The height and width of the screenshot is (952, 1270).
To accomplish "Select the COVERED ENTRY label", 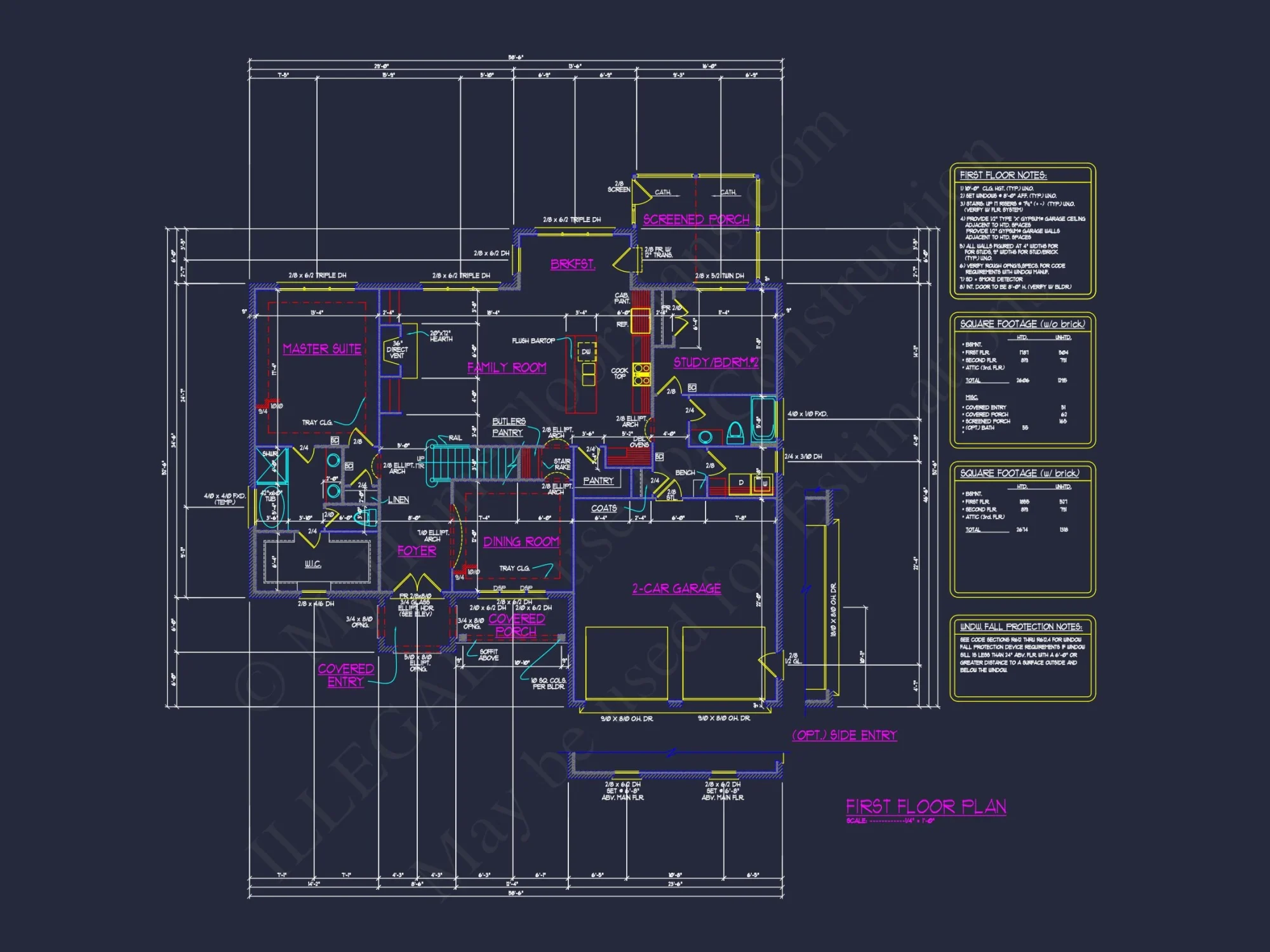I will coord(345,675).
